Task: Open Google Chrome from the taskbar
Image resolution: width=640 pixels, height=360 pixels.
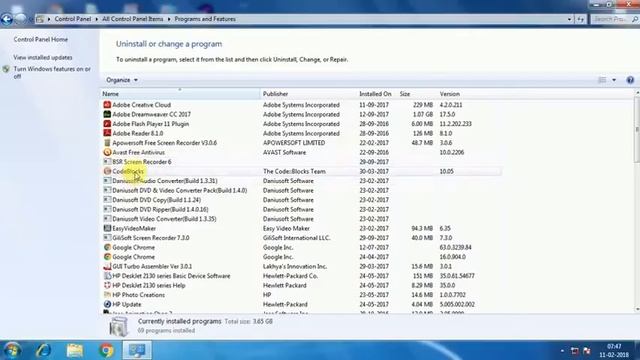Action: click(106, 350)
